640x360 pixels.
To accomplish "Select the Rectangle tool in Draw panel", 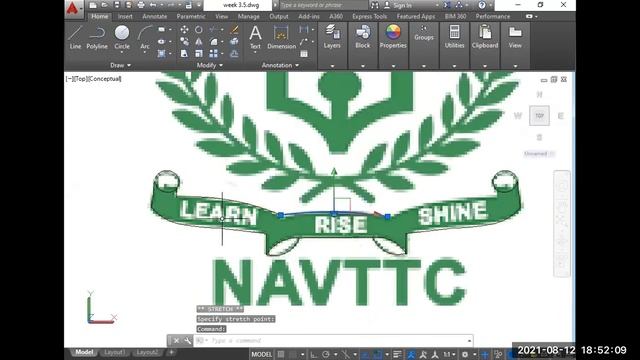I will [162, 29].
